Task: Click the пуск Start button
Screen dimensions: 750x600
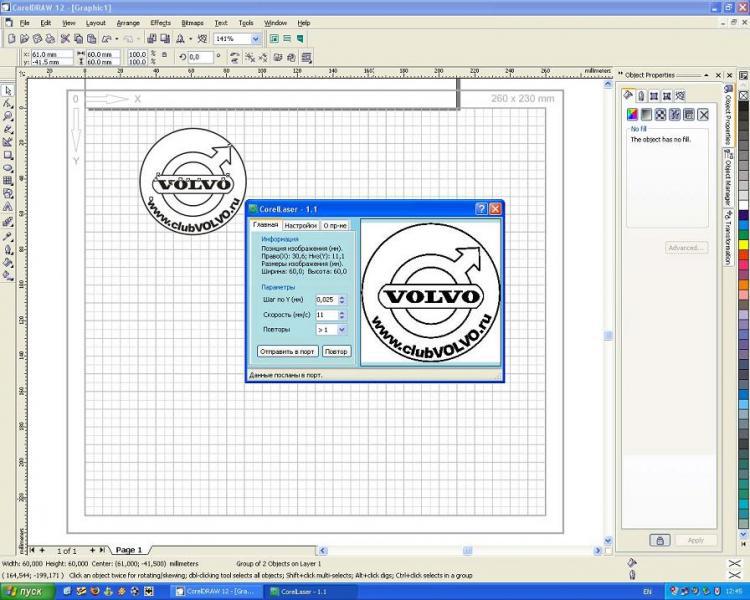Action: tap(28, 591)
